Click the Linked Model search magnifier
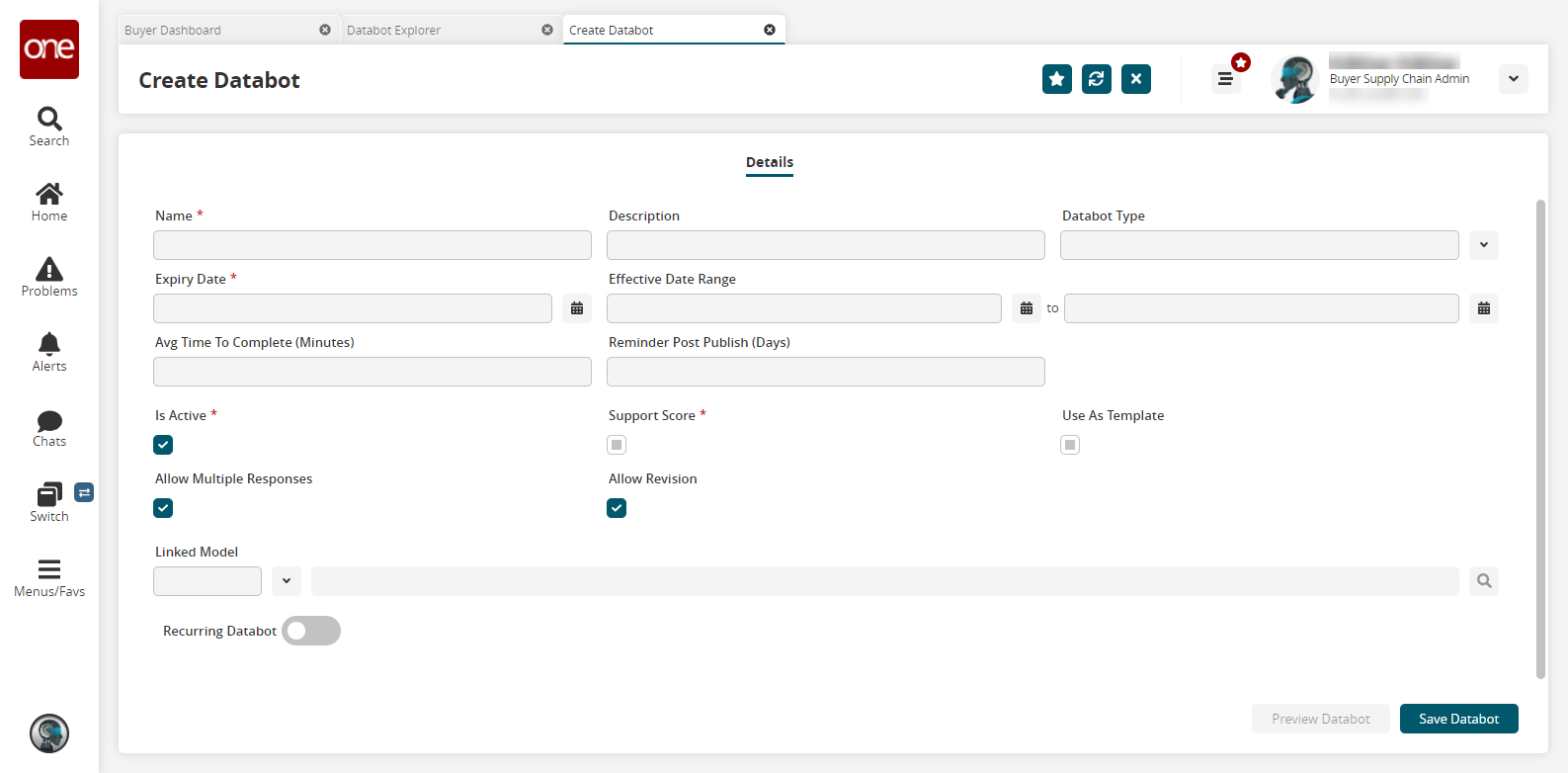The height and width of the screenshot is (773, 1568). point(1484,581)
